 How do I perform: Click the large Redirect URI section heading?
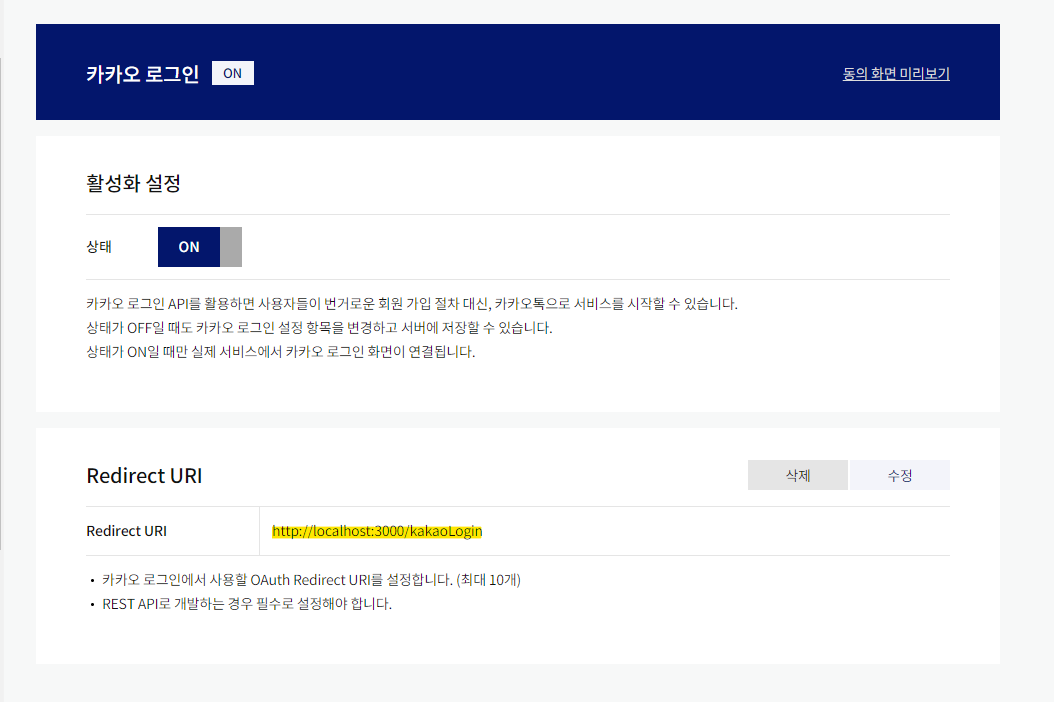pos(145,476)
